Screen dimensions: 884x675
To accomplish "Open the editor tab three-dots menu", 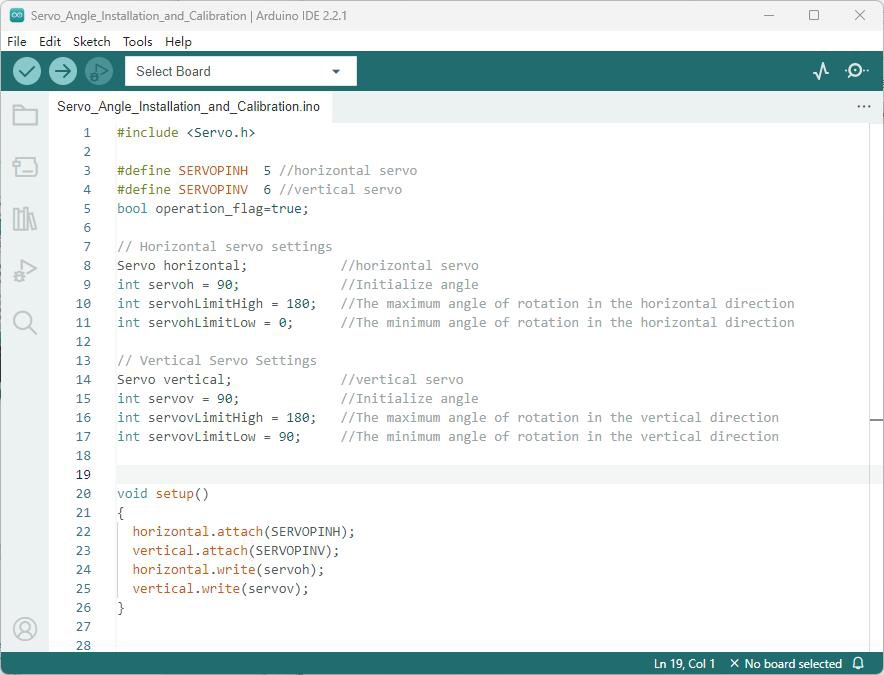I will 864,107.
